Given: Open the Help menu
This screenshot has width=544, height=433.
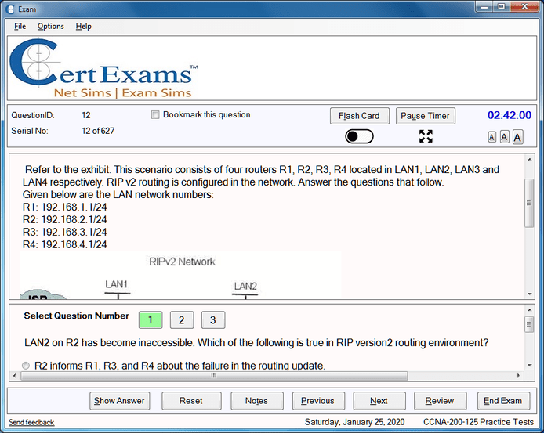Looking at the screenshot, I should point(84,26).
